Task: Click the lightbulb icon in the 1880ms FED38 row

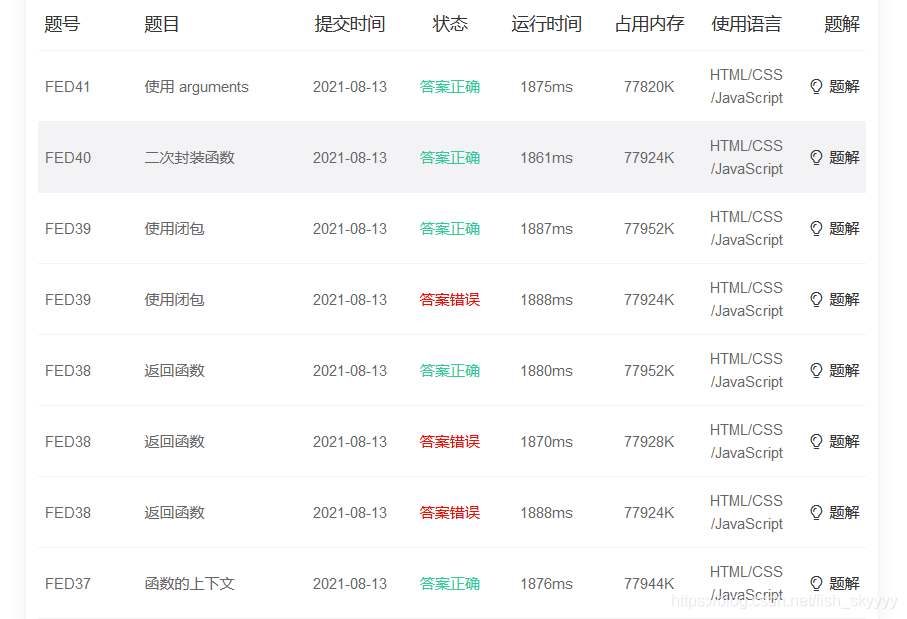Action: [x=816, y=370]
